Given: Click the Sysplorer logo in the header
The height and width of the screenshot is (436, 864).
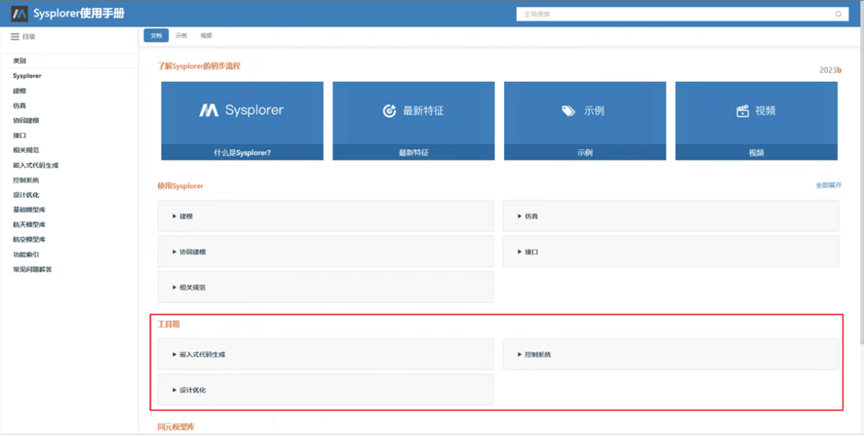Looking at the screenshot, I should click(19, 14).
